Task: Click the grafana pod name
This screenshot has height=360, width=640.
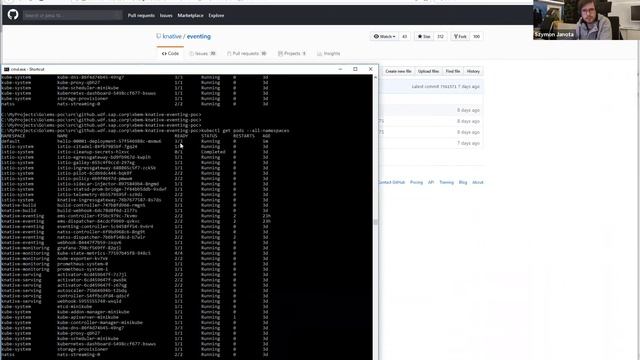Action: coord(89,248)
